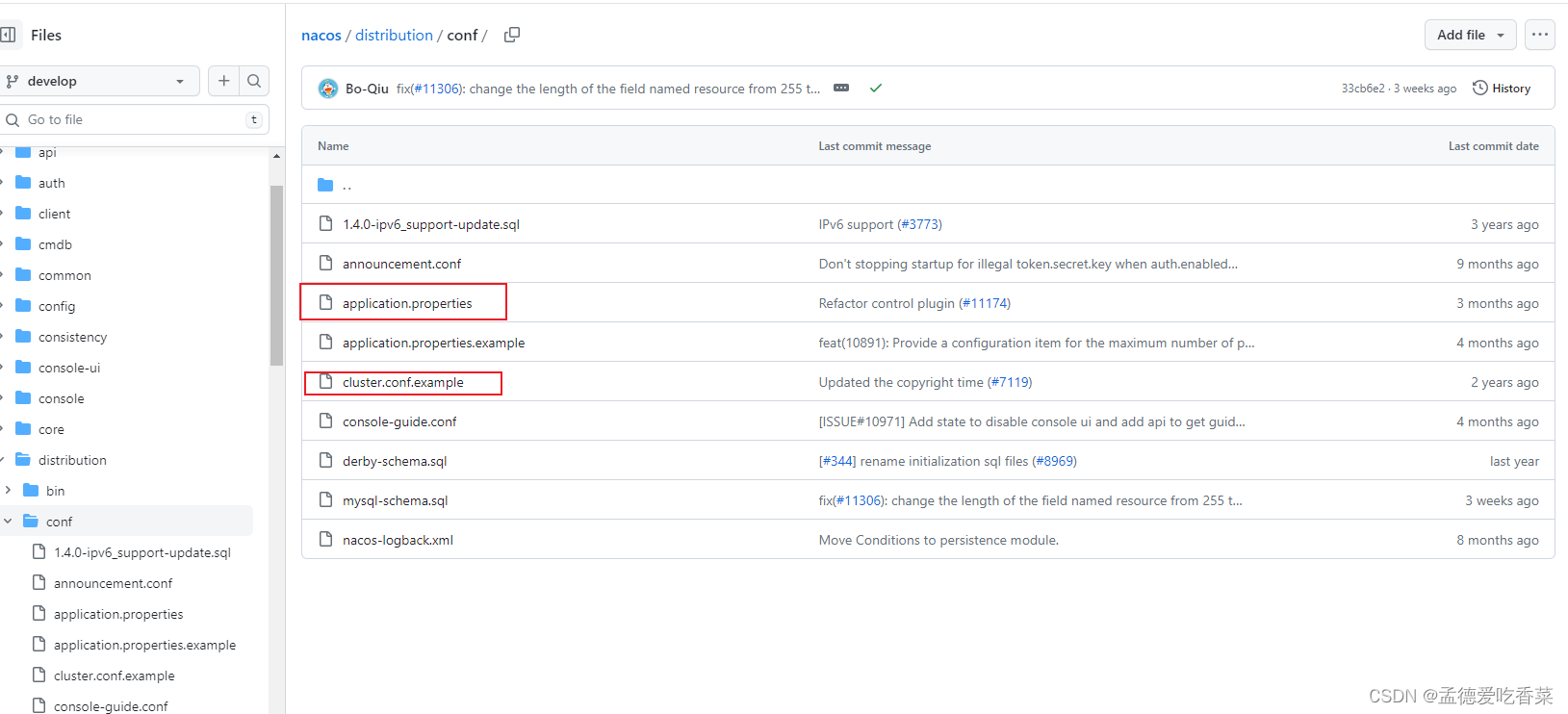The height and width of the screenshot is (714, 1568).
Task: Click the green check status icon
Action: [x=876, y=88]
